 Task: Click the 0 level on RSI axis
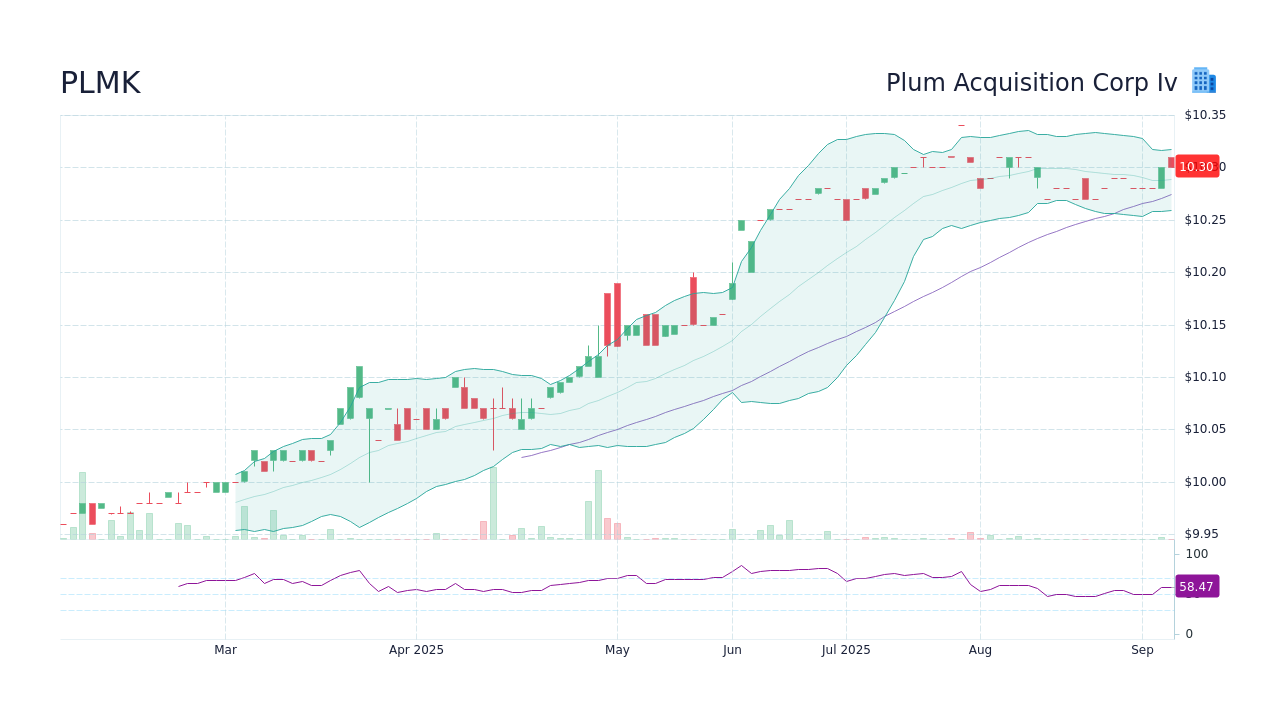(1189, 634)
